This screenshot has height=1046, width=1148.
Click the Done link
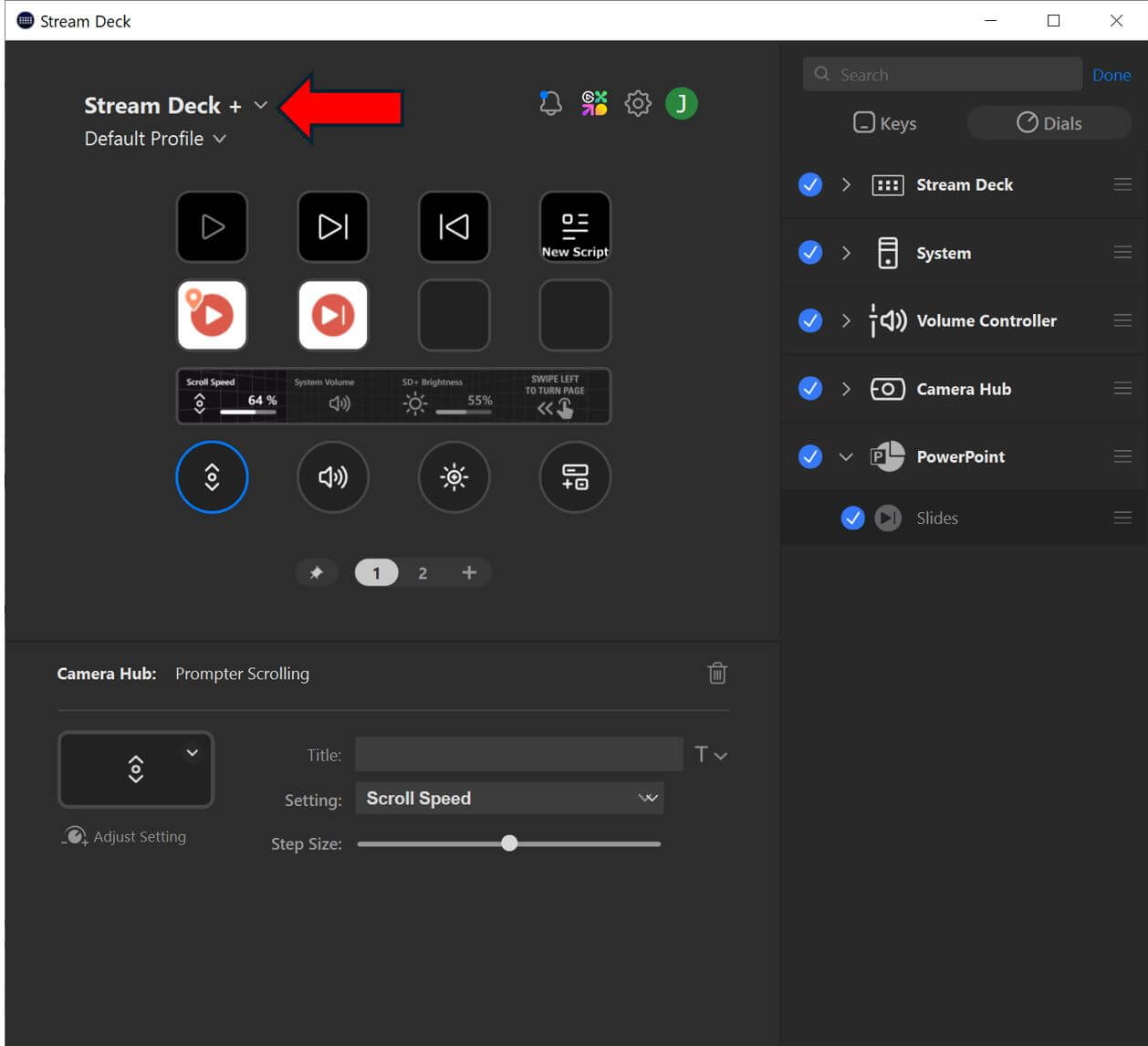click(1111, 75)
